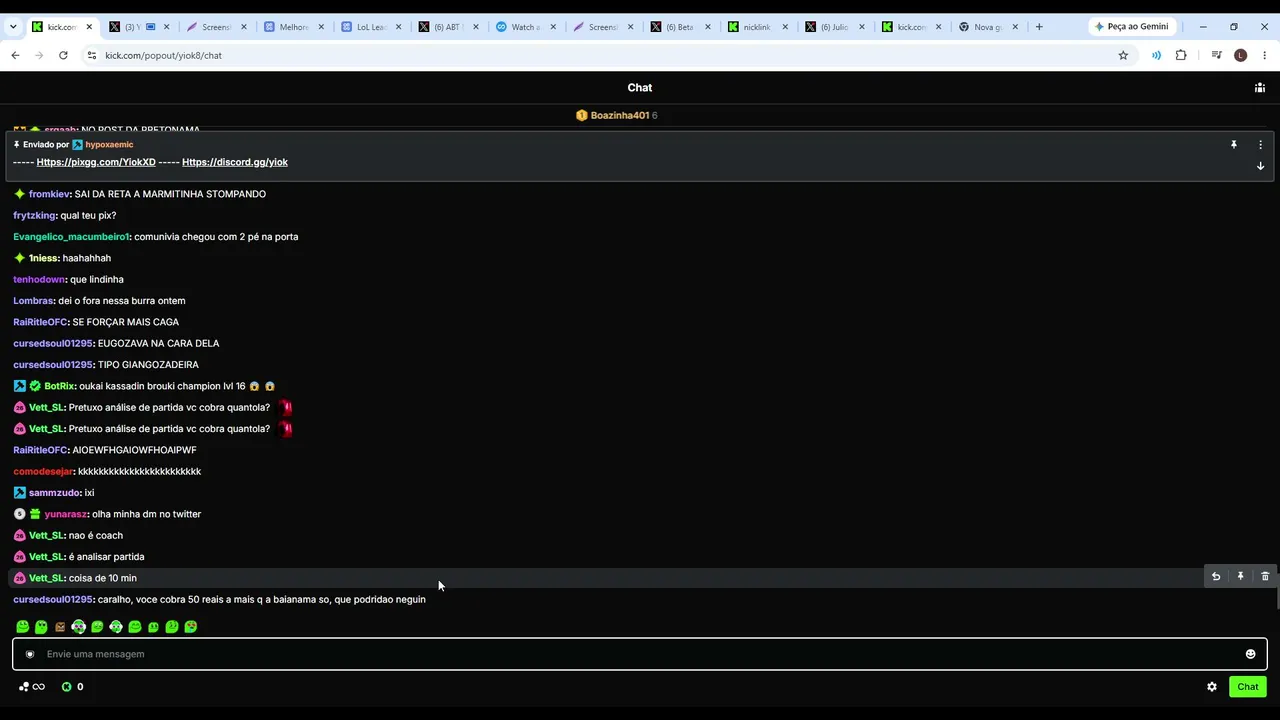
Task: Expand the pinned message with the down arrow
Action: [x=1260, y=166]
